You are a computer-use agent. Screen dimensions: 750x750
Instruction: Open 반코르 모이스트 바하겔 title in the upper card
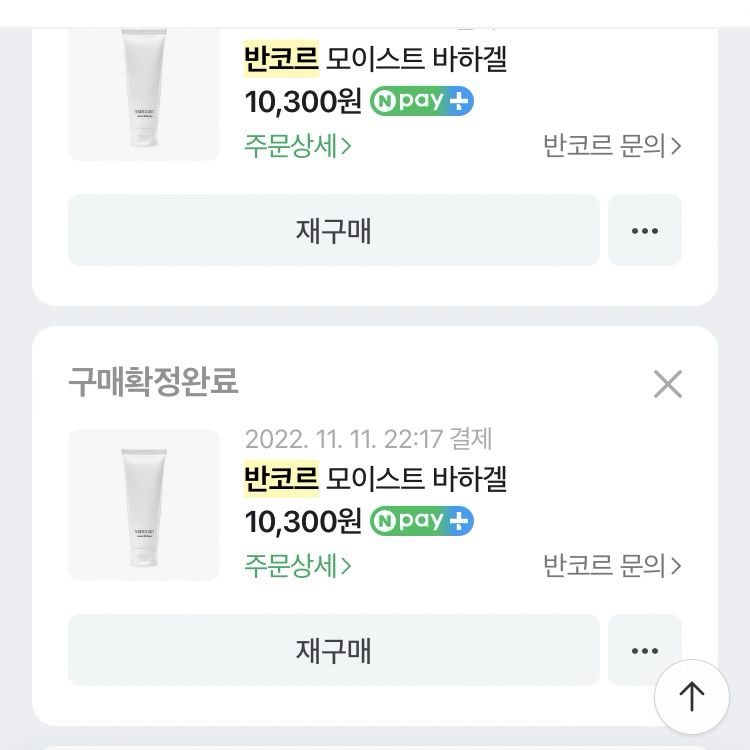[375, 59]
